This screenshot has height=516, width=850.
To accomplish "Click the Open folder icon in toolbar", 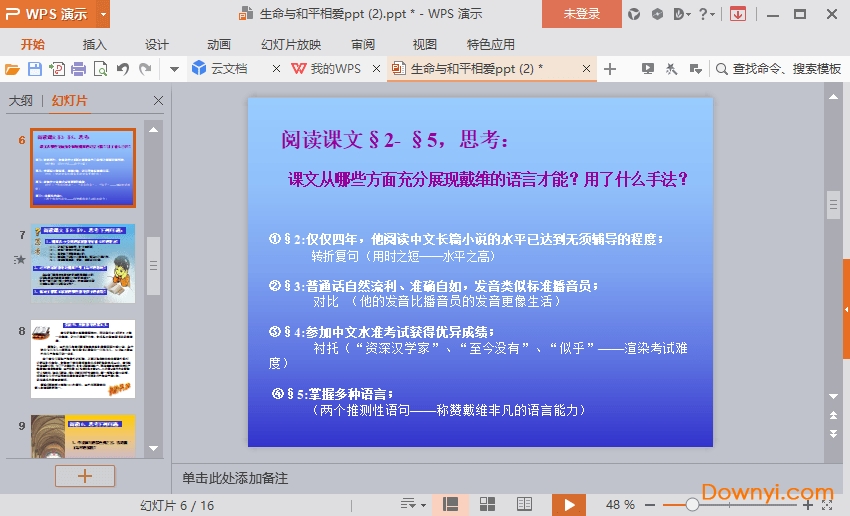I will (12, 69).
